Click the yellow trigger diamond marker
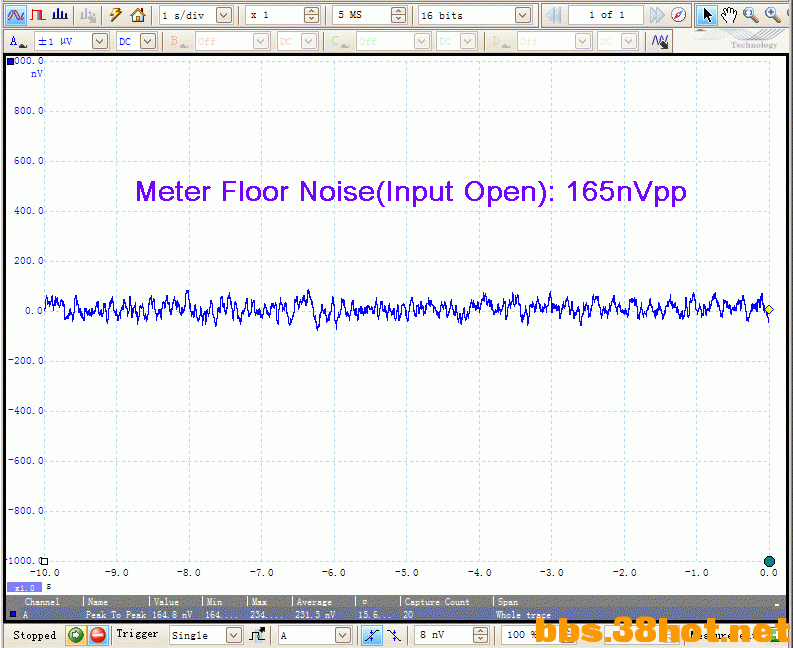Image resolution: width=793 pixels, height=648 pixels. click(769, 310)
